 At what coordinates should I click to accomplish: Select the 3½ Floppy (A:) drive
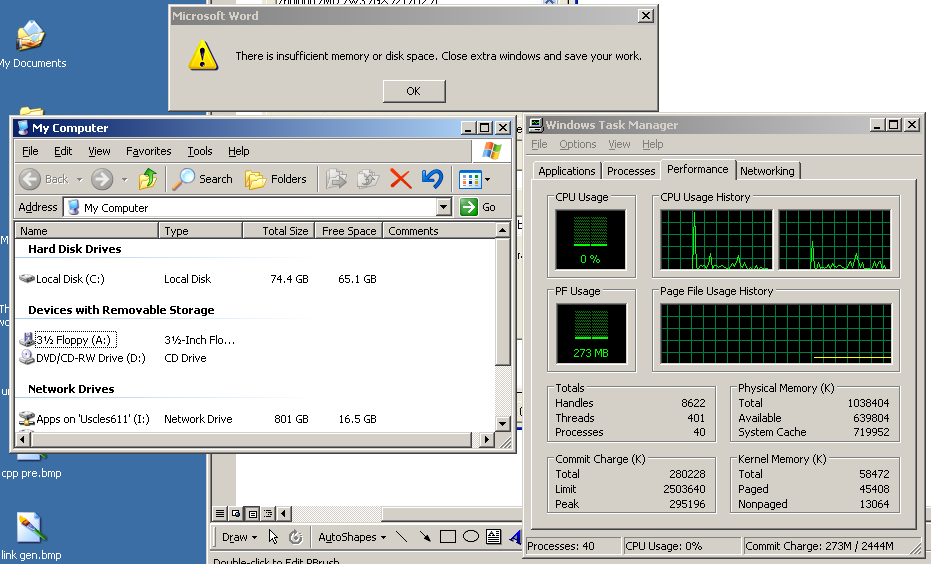[x=68, y=340]
